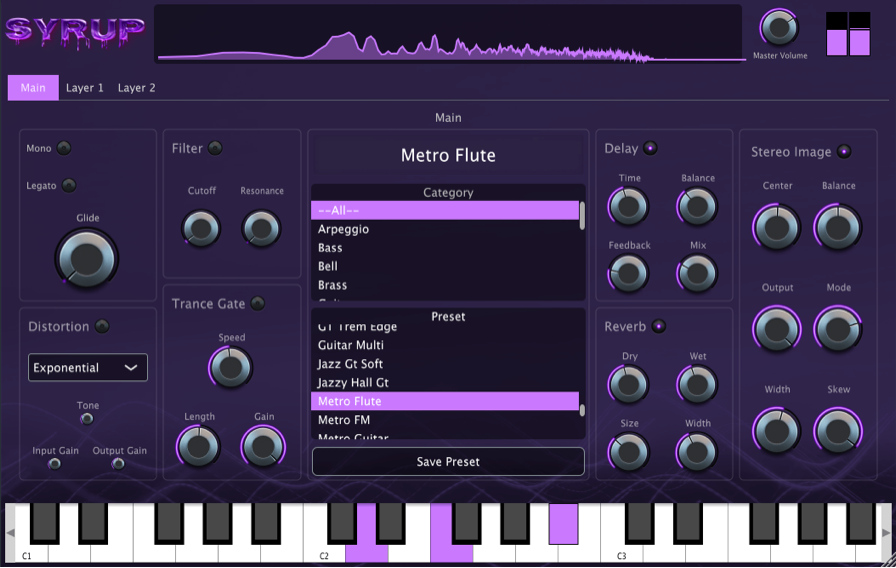Enable the Mono toggle

(x=64, y=148)
